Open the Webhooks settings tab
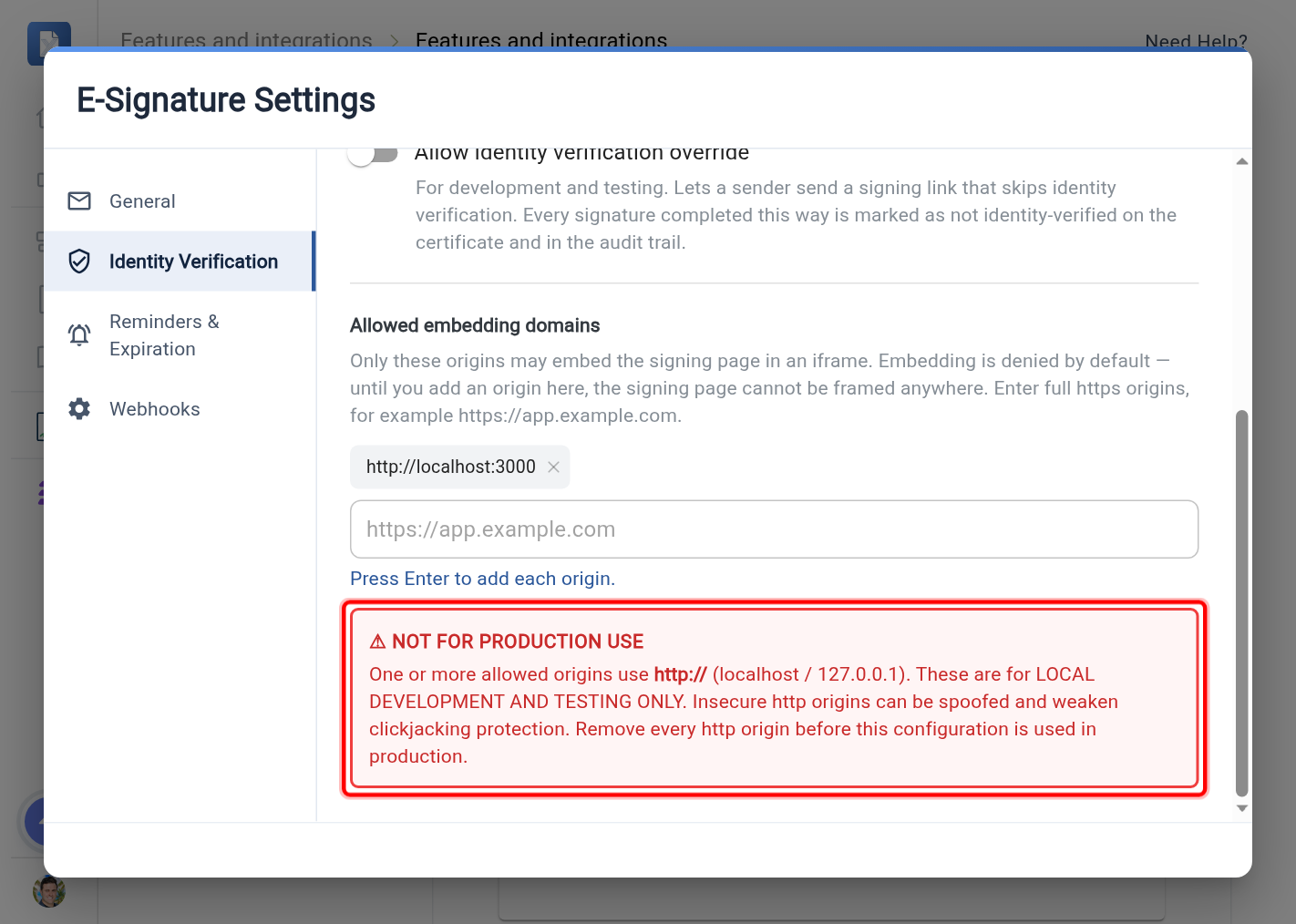 180,409
